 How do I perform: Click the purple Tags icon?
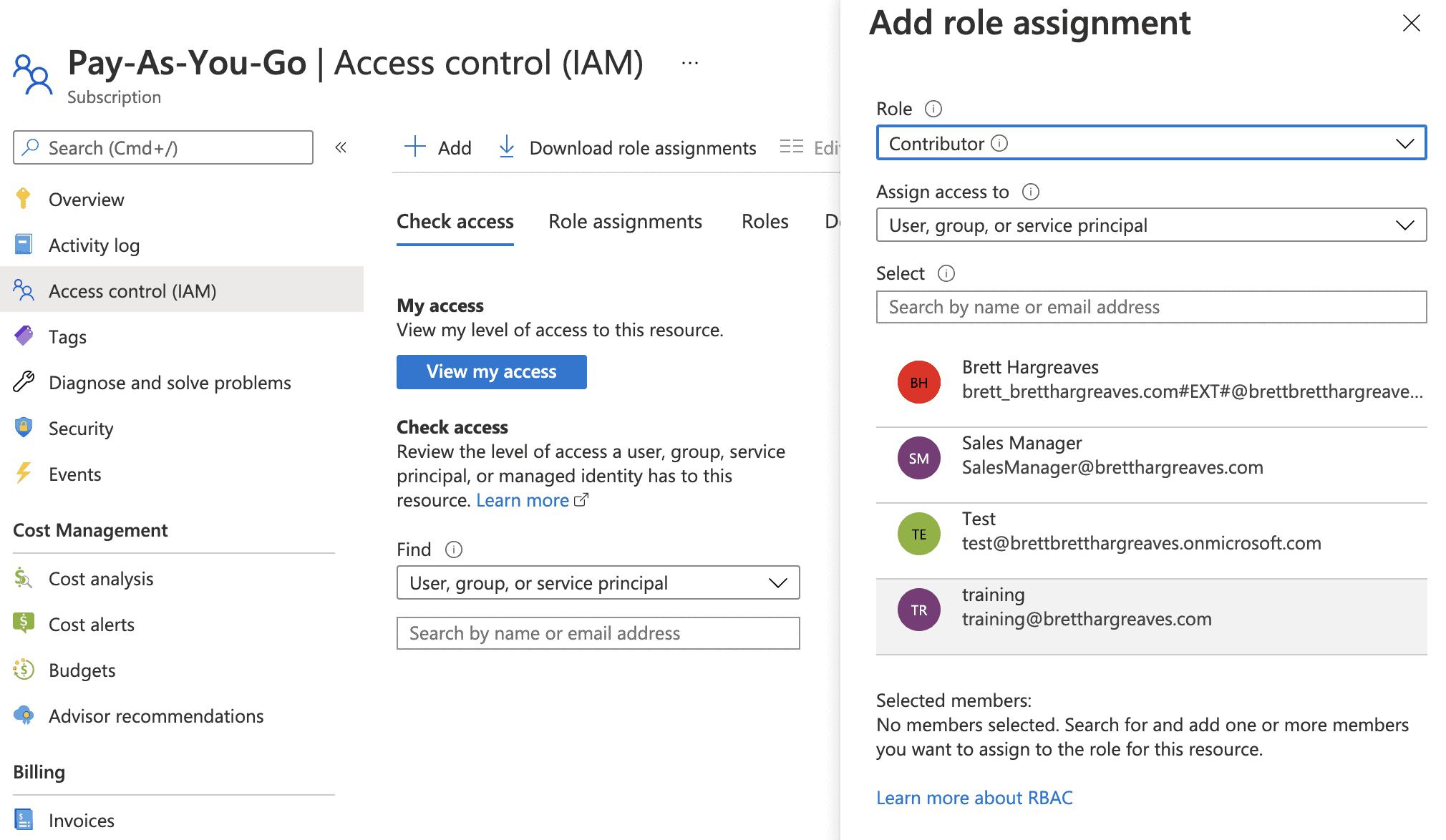[x=24, y=336]
